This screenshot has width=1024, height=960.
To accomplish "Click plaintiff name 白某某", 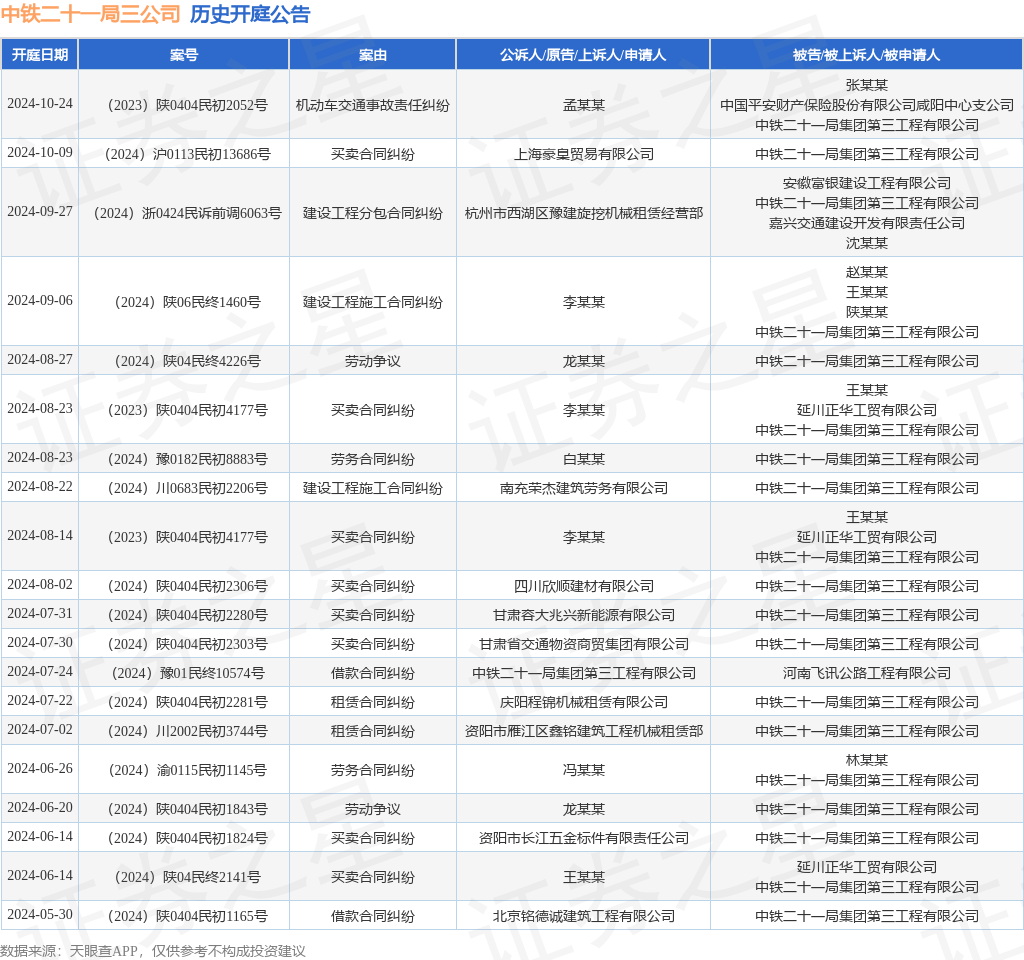I will tap(584, 459).
